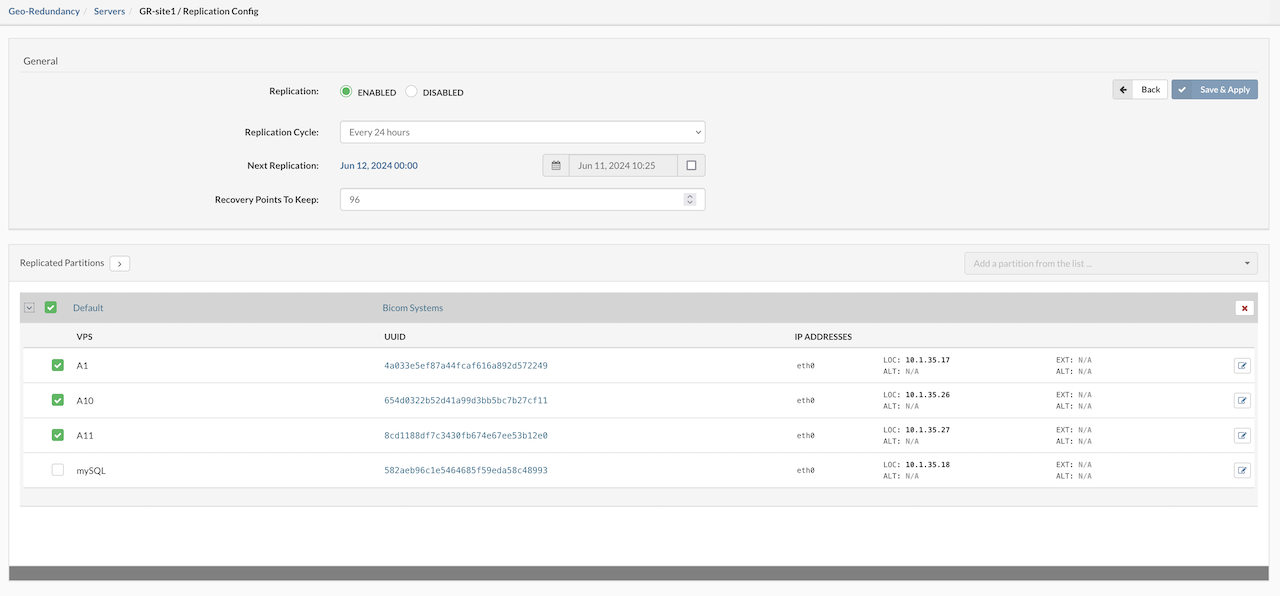
Task: Expand the Replicated Partitions arrow button
Action: pyautogui.click(x=120, y=264)
